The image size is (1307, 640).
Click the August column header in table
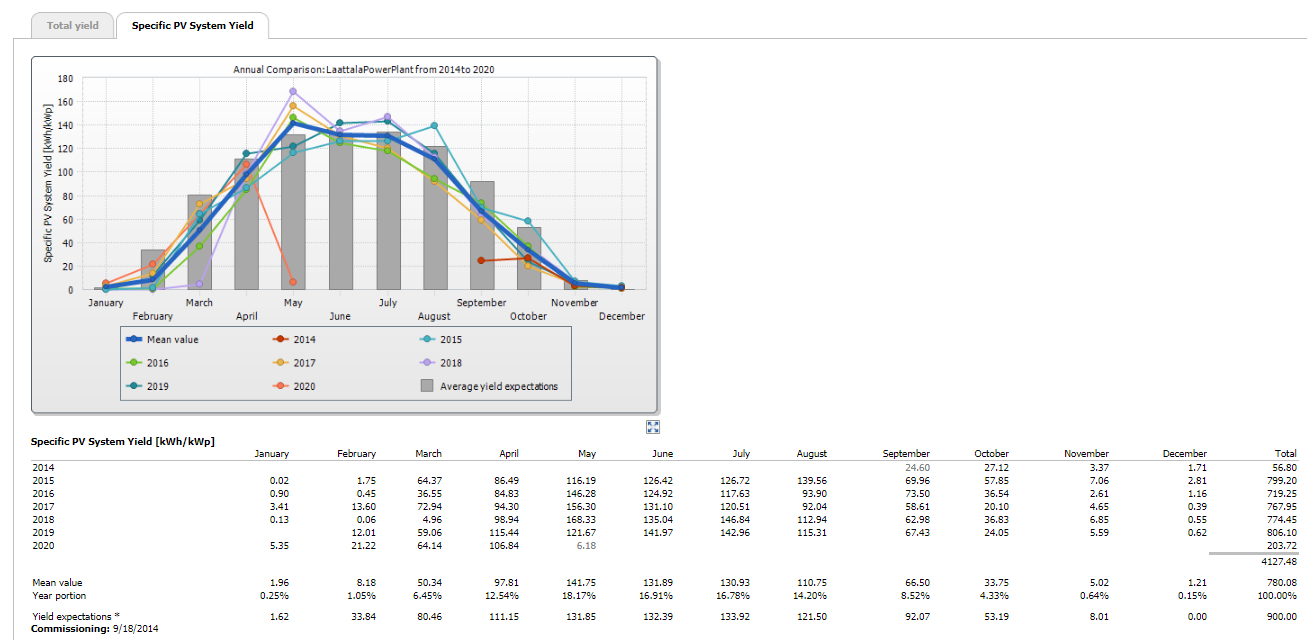[812, 454]
